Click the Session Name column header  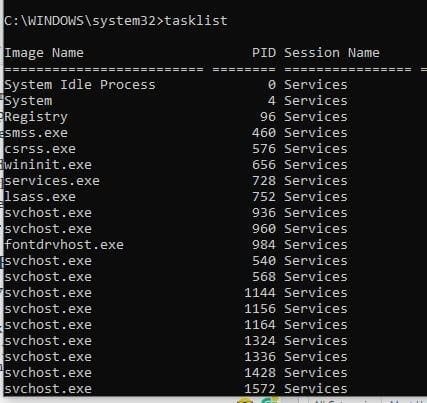coord(332,53)
